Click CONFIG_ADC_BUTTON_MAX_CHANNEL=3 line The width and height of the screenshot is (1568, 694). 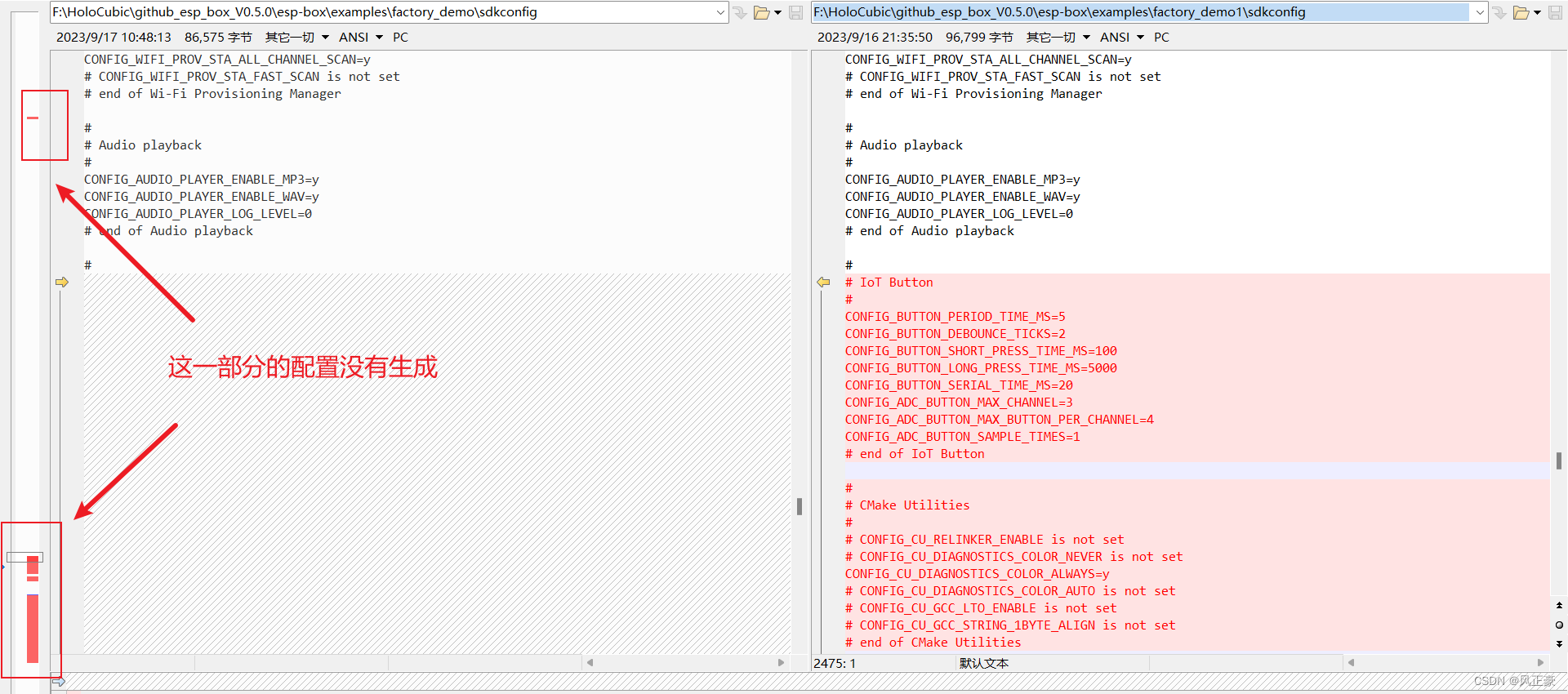[959, 403]
